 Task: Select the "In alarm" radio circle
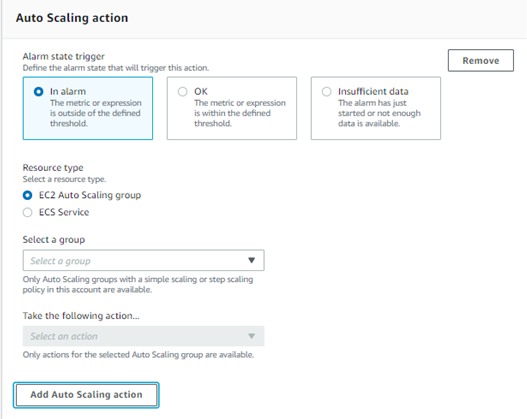[x=39, y=91]
